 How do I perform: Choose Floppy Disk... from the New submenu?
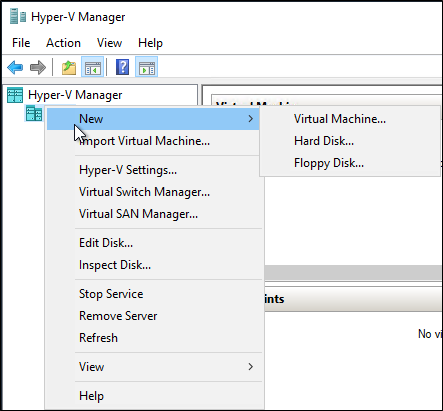tap(329, 163)
